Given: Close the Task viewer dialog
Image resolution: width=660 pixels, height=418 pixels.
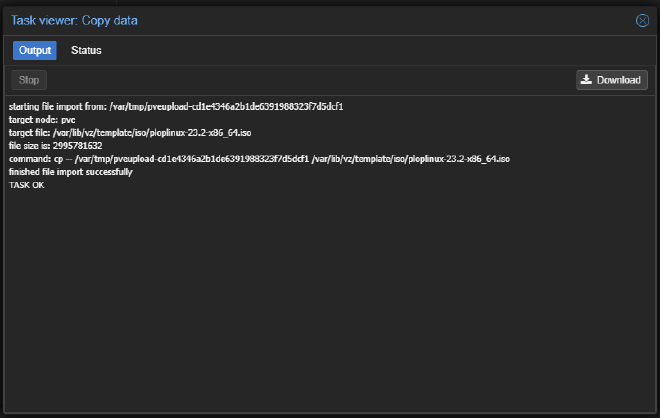Looking at the screenshot, I should coord(642,20).
